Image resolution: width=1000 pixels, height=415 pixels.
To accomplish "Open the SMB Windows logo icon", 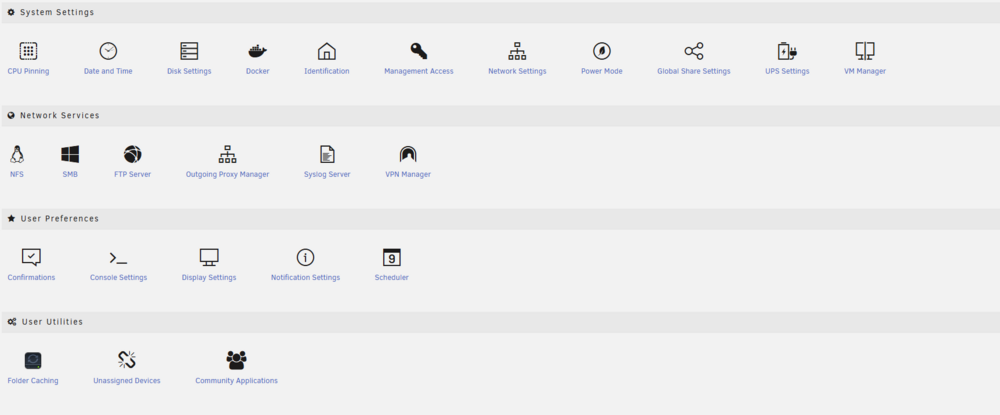I will pos(70,154).
